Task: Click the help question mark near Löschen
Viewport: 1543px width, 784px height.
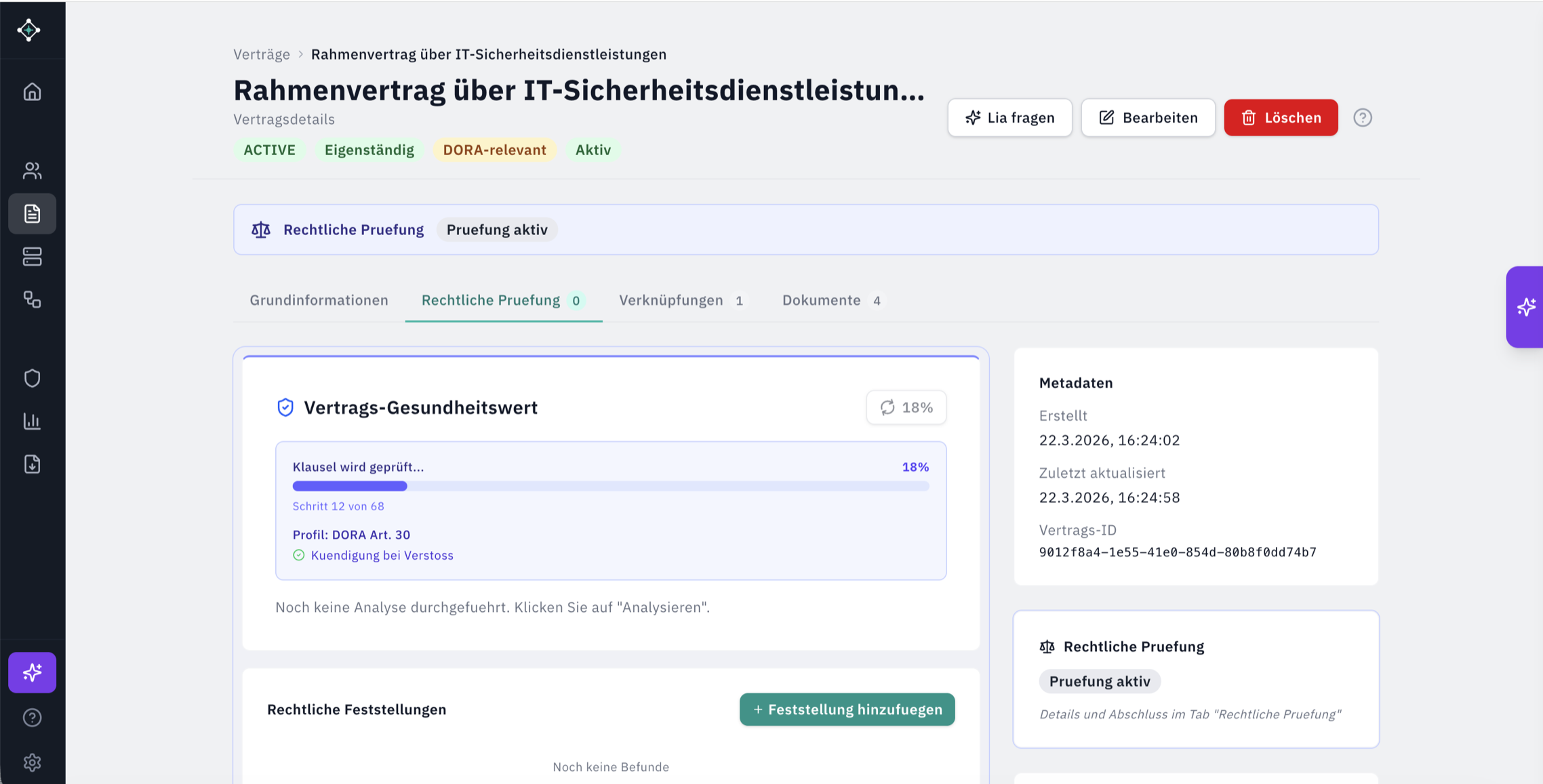Action: 1362,118
